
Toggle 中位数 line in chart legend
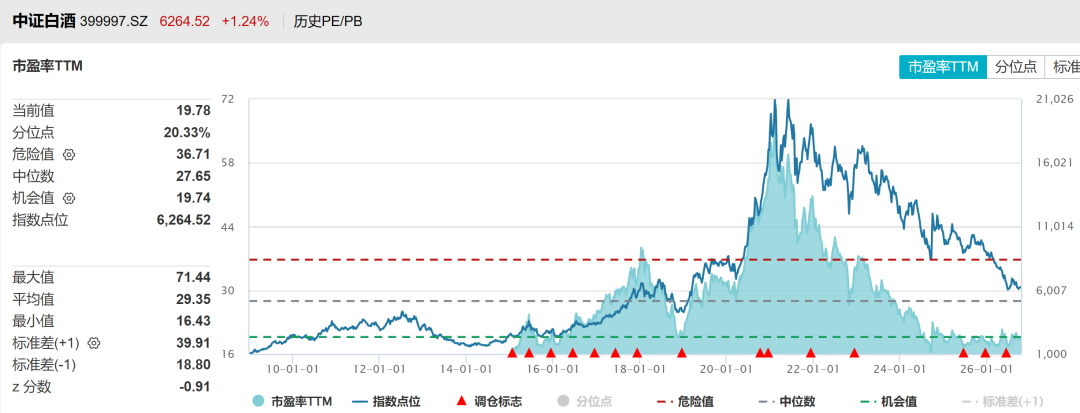coord(787,401)
